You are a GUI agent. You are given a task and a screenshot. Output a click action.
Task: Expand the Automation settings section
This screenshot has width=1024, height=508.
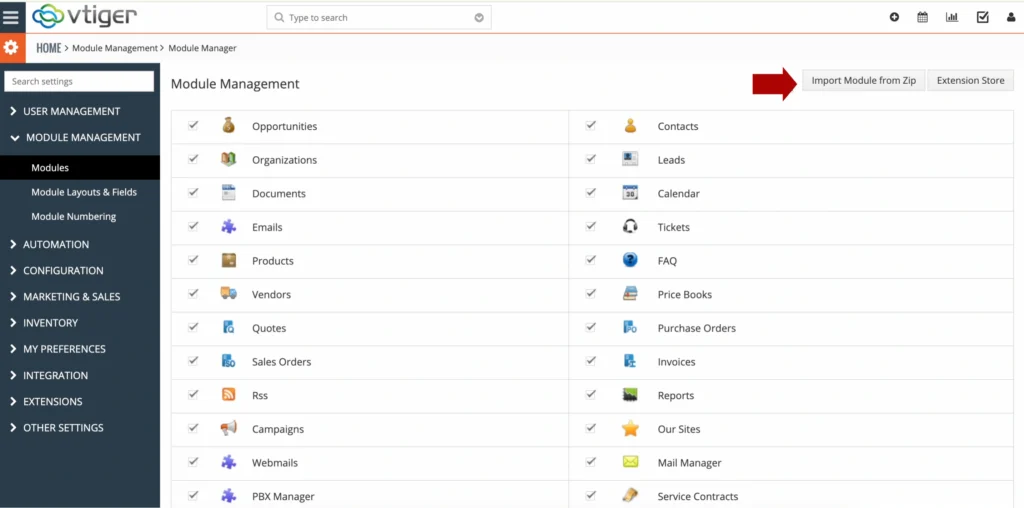[56, 244]
